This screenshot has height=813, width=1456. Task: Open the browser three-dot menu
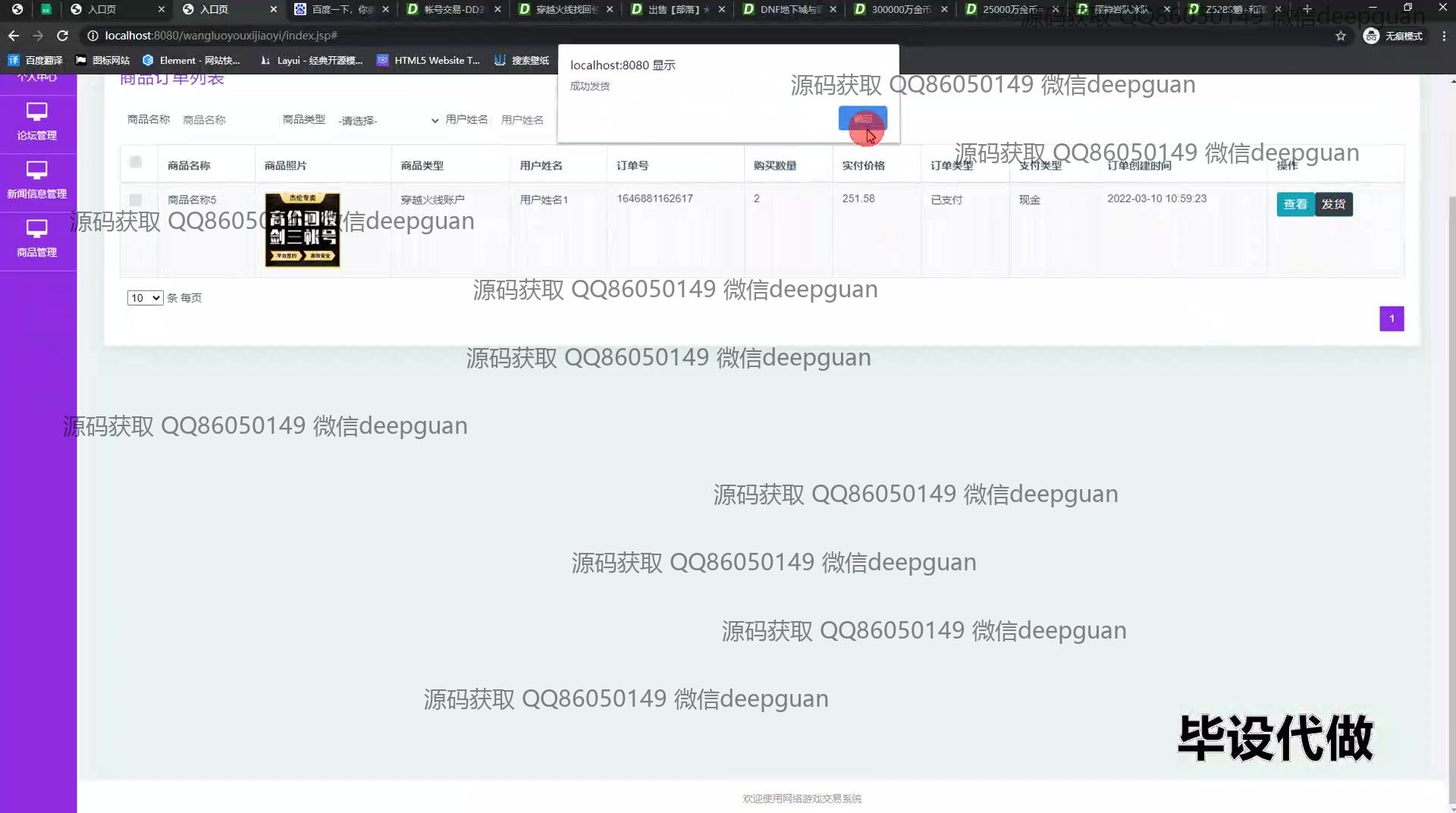1443,36
